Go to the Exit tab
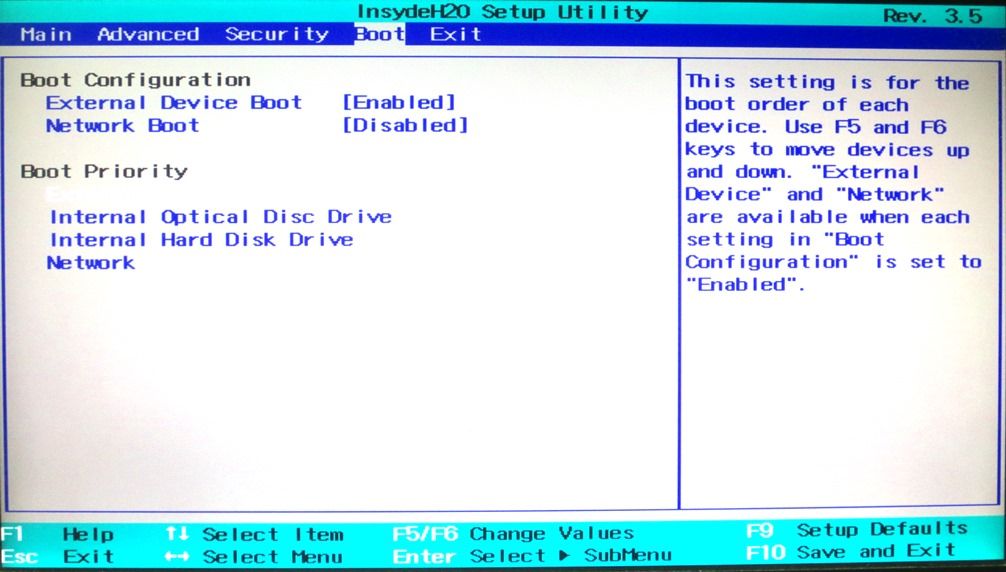Viewport: 1006px width, 572px height. (456, 34)
